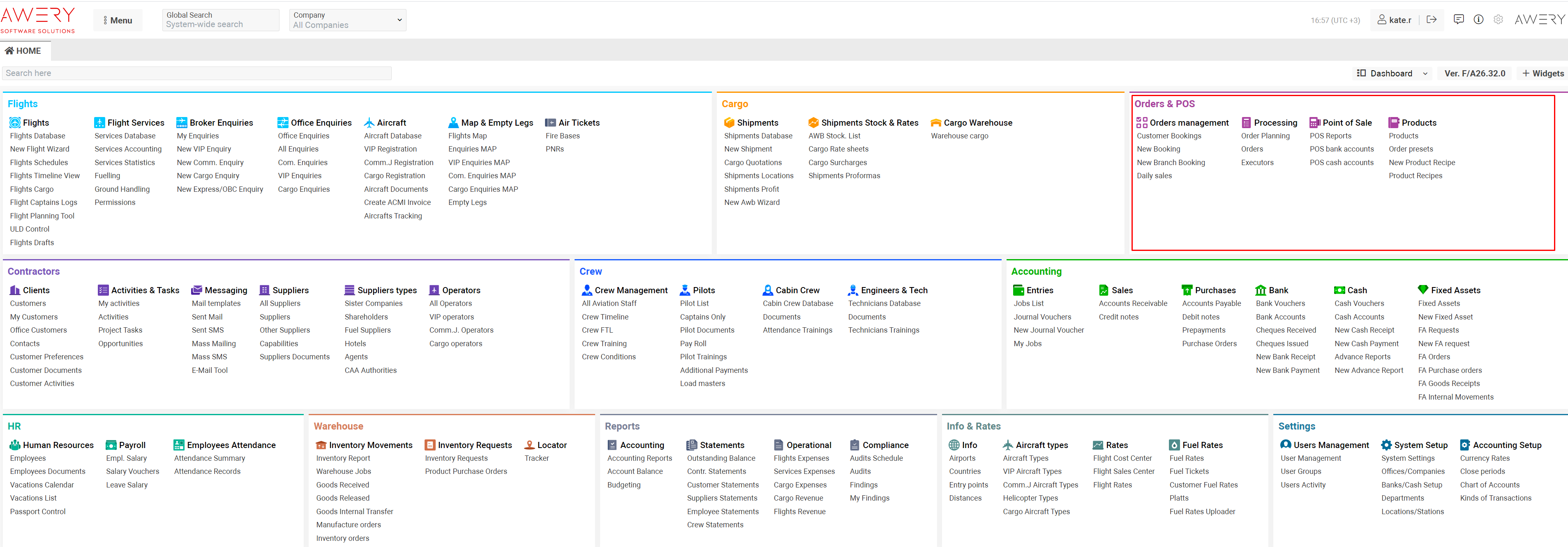The width and height of the screenshot is (1568, 547).
Task: Click the Shipments box icon in Cargo
Action: click(x=729, y=122)
